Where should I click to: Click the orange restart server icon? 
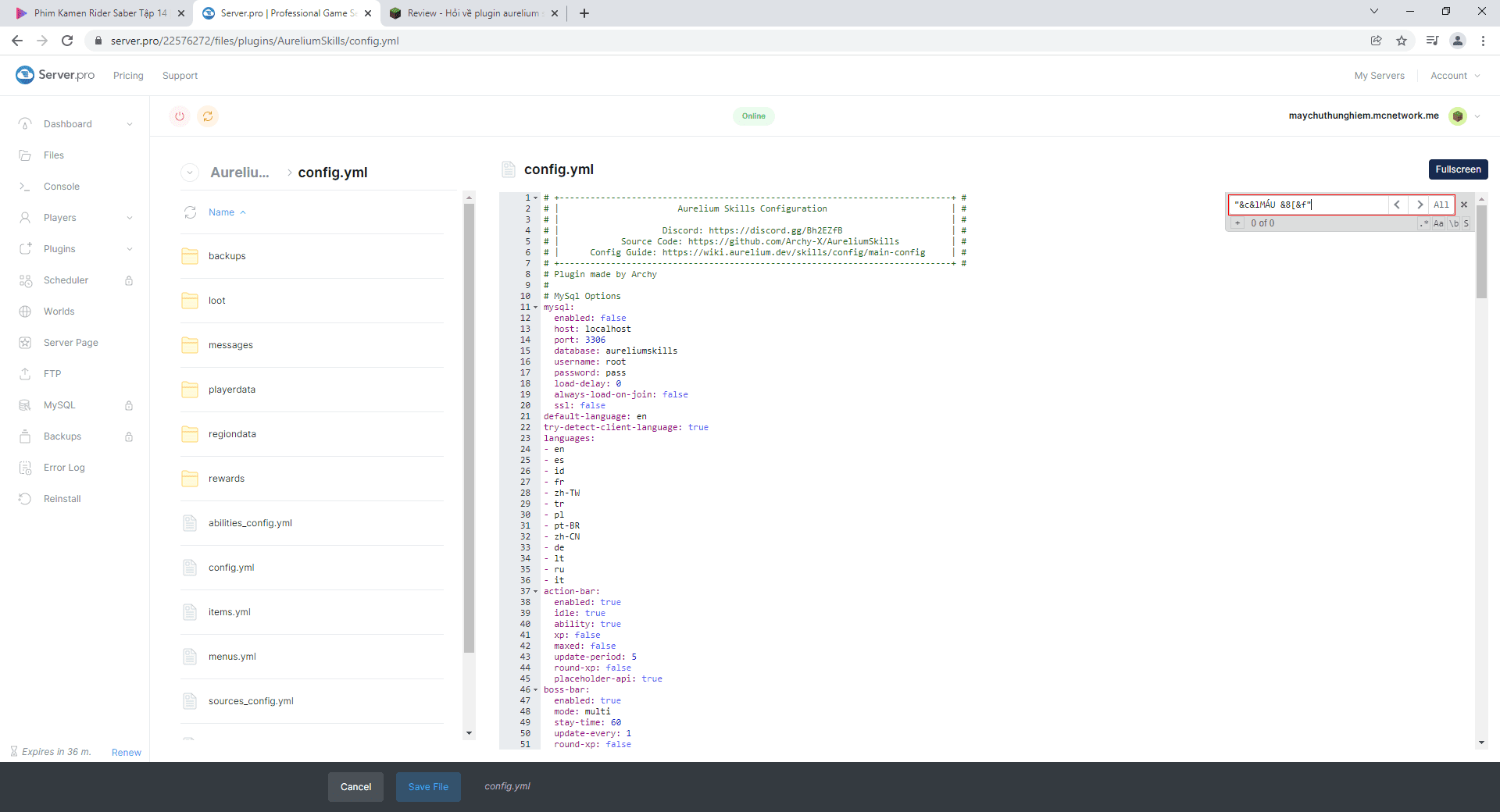coord(208,116)
